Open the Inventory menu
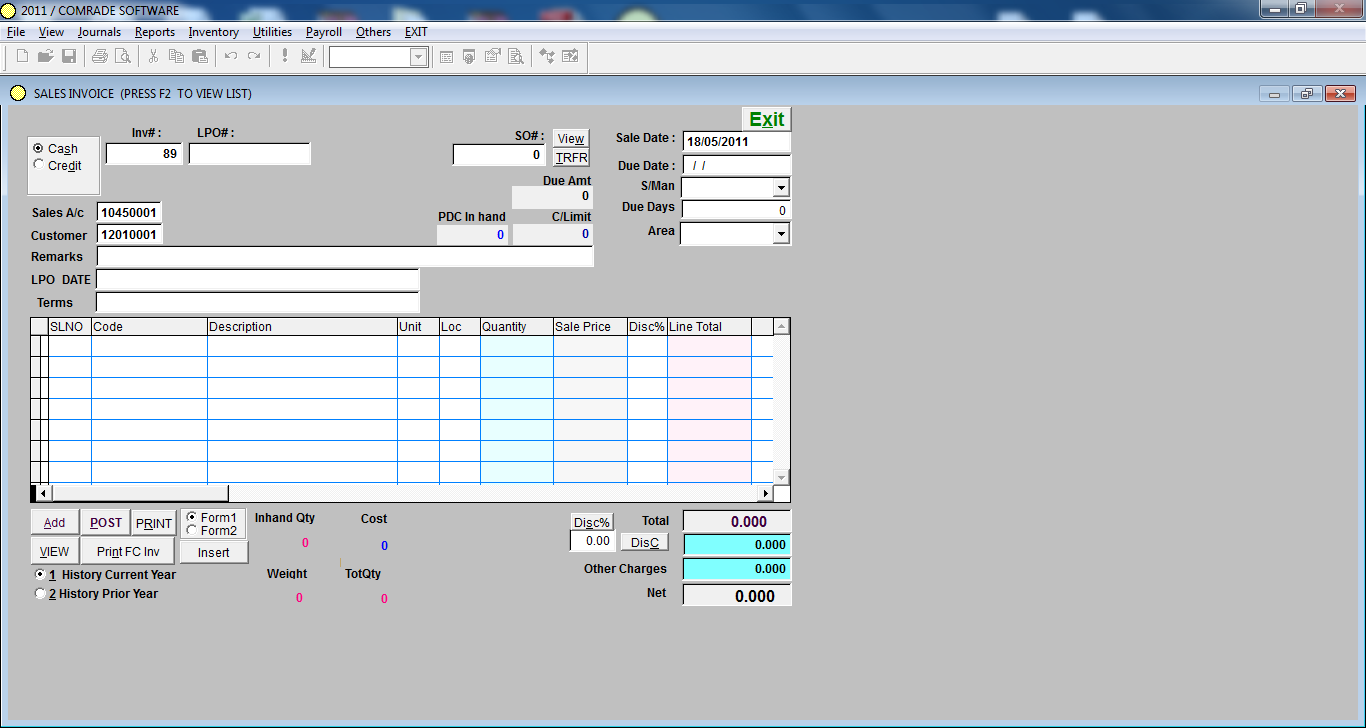 click(213, 32)
